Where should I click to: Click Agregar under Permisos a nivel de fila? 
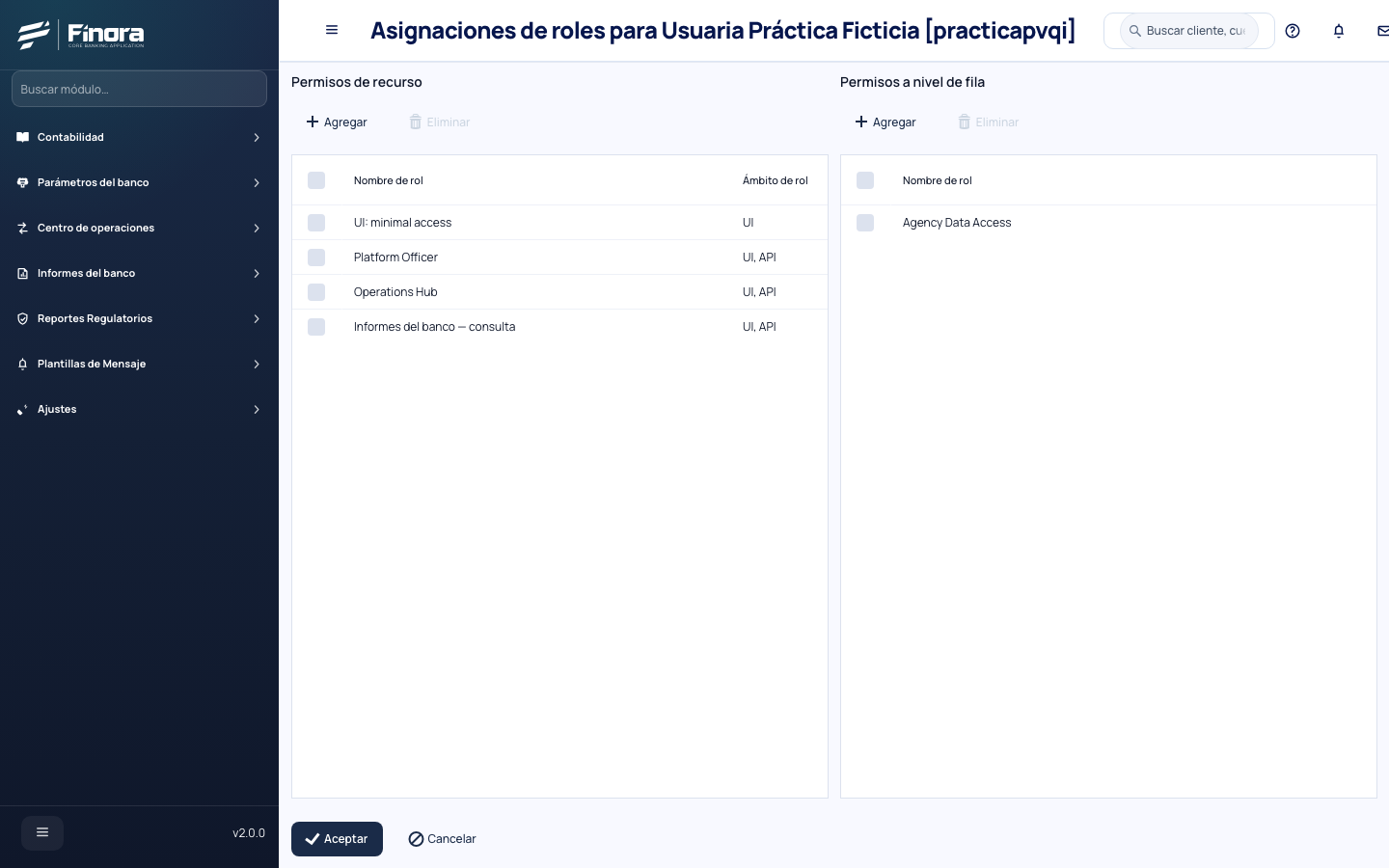[885, 122]
